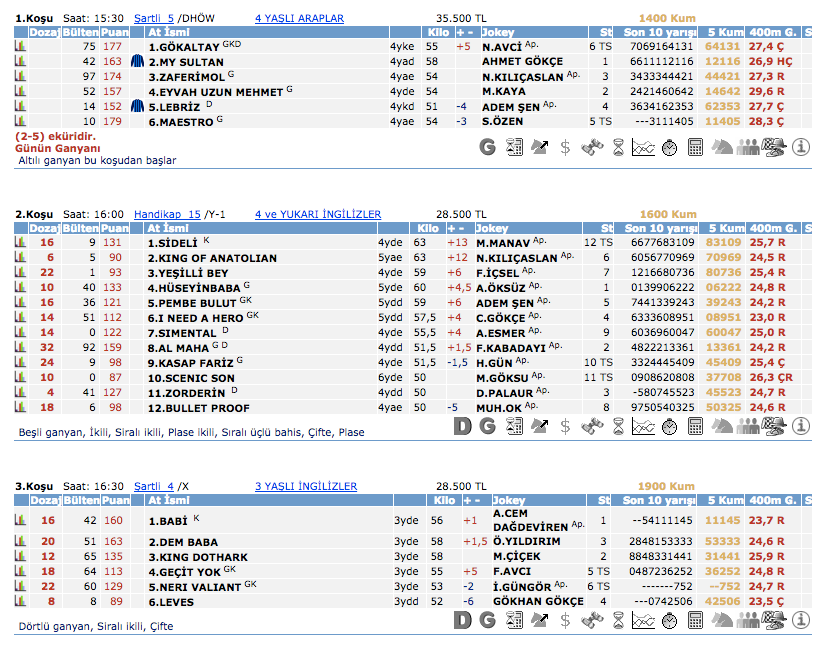Click the '5 Kum' column header in race 3
The height and width of the screenshot is (648, 830).
click(721, 500)
